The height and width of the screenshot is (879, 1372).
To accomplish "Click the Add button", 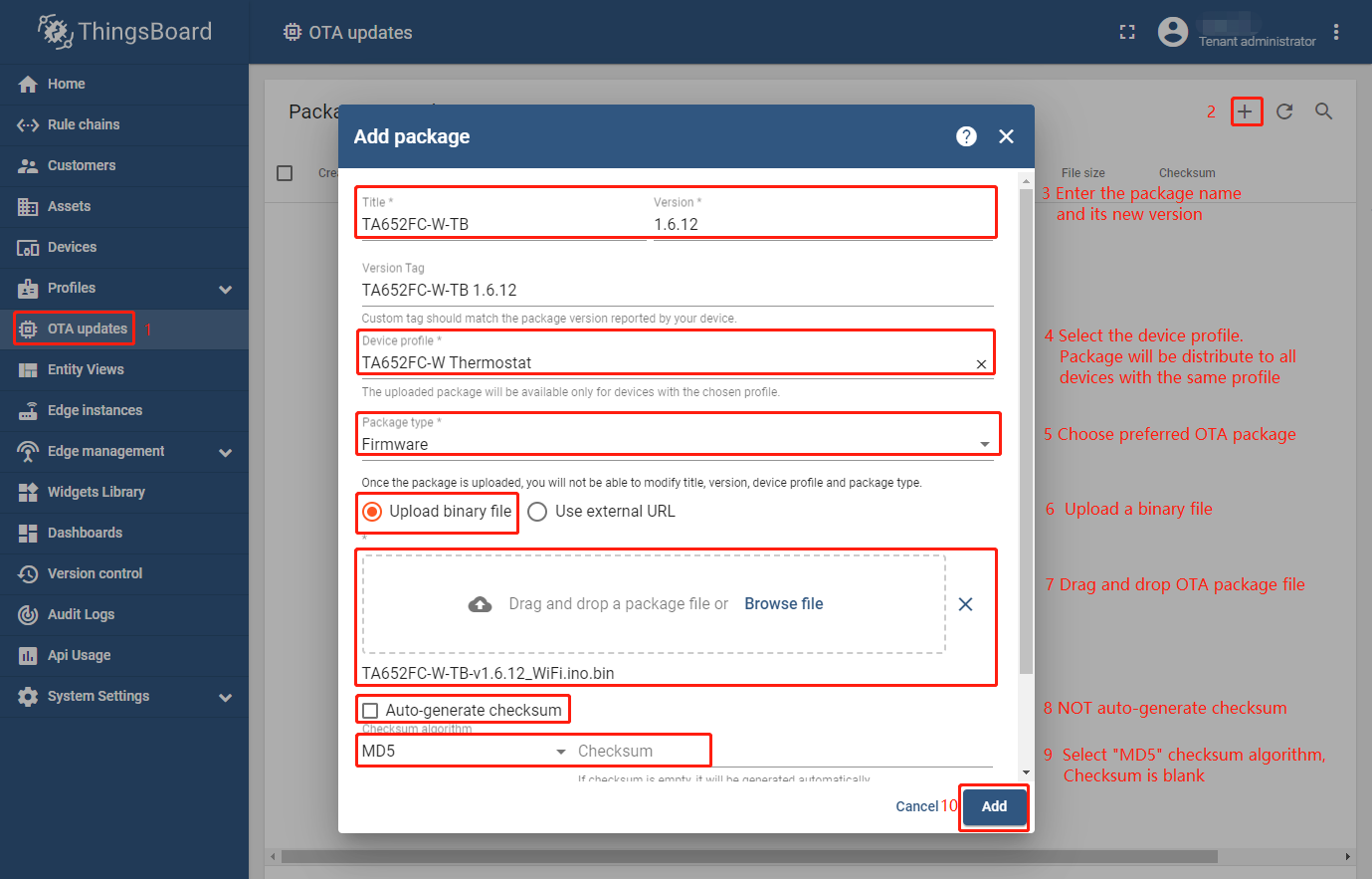I will pyautogui.click(x=995, y=806).
